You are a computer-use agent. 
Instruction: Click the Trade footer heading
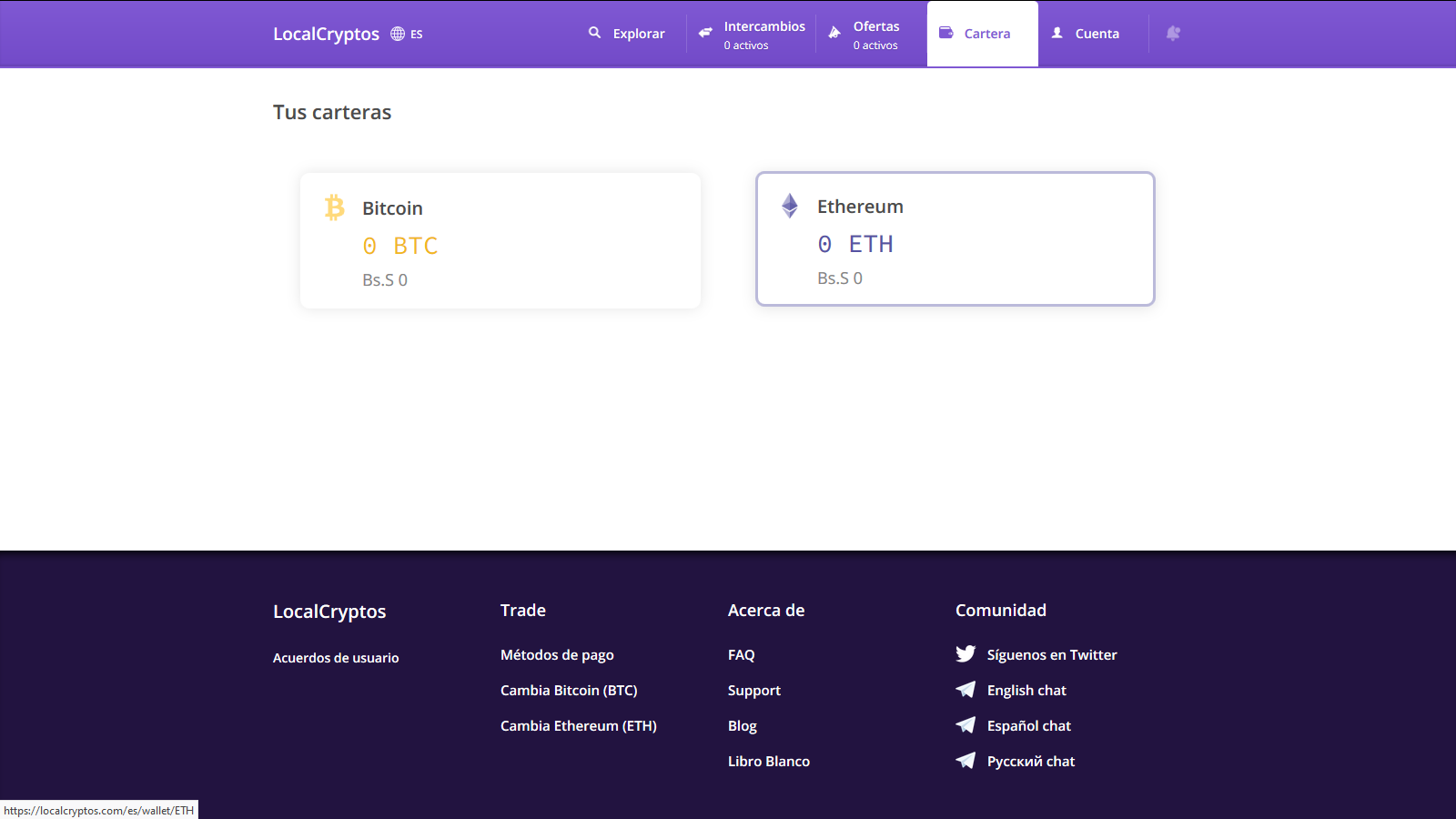pos(523,611)
